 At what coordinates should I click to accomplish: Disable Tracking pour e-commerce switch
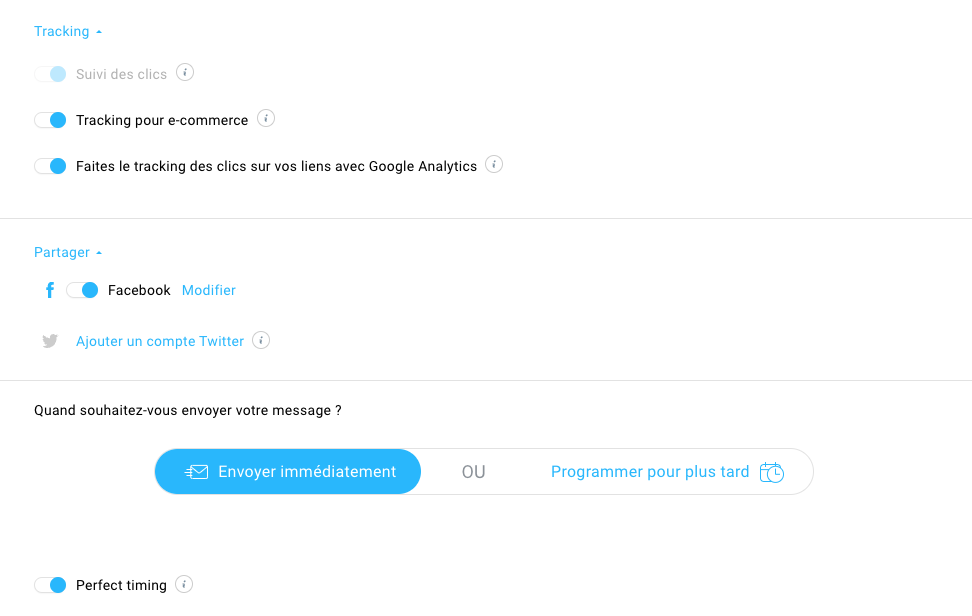tap(50, 120)
